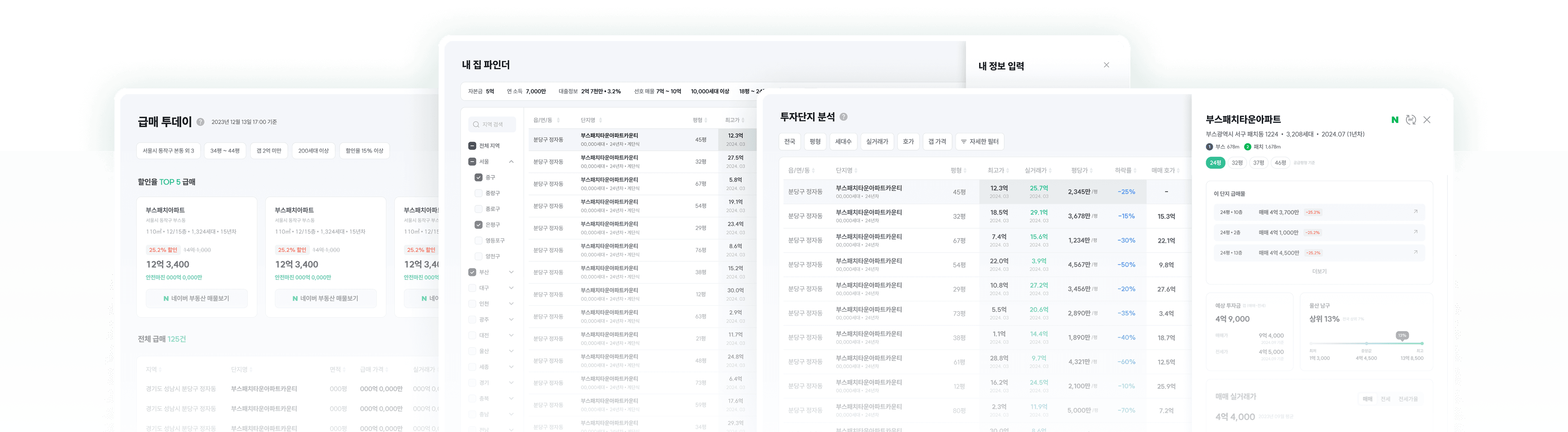Open 자세한 필터 detailed filter button
1568x432 pixels.
[980, 141]
